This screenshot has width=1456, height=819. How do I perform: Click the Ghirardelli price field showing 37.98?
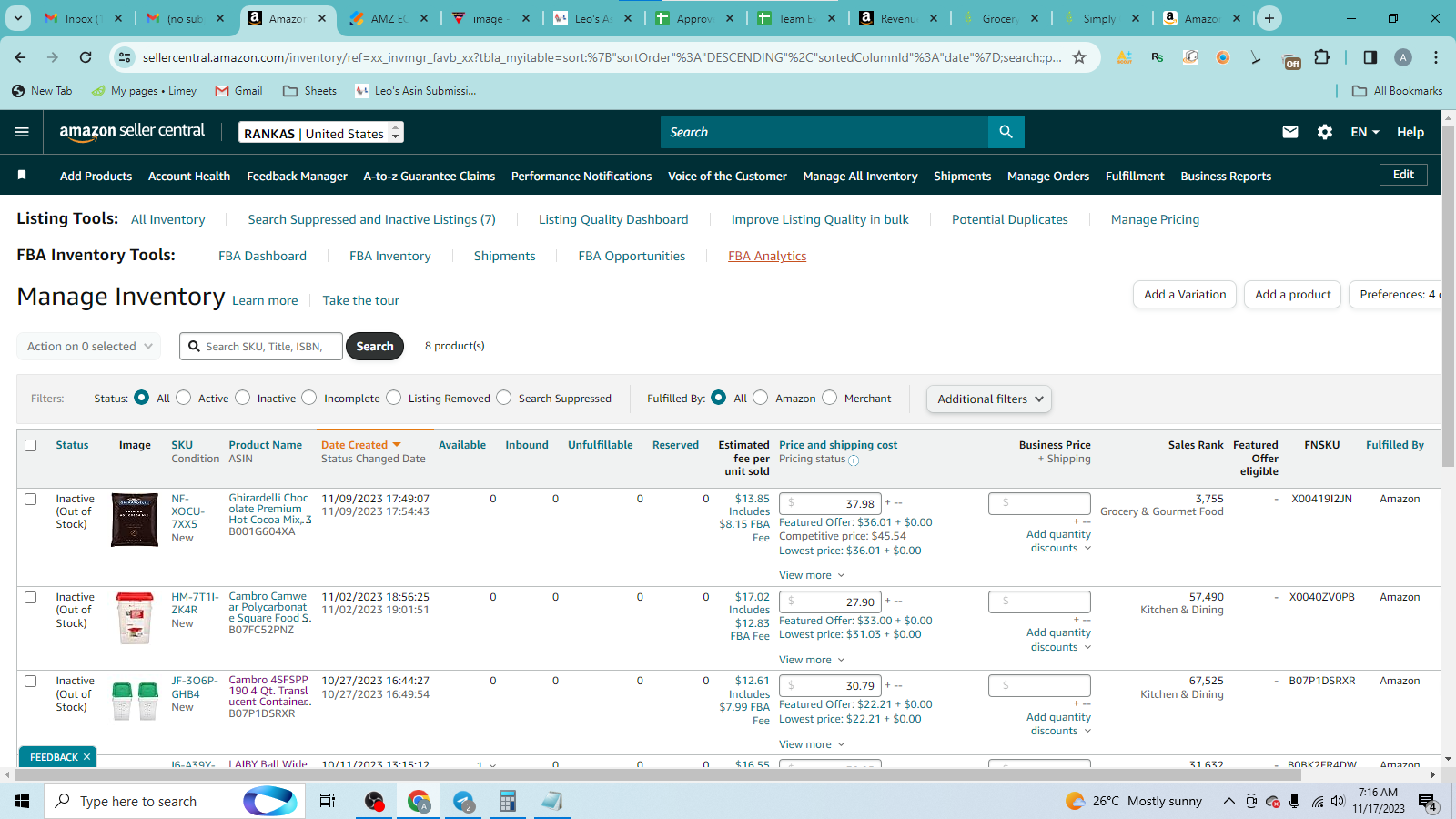click(832, 503)
